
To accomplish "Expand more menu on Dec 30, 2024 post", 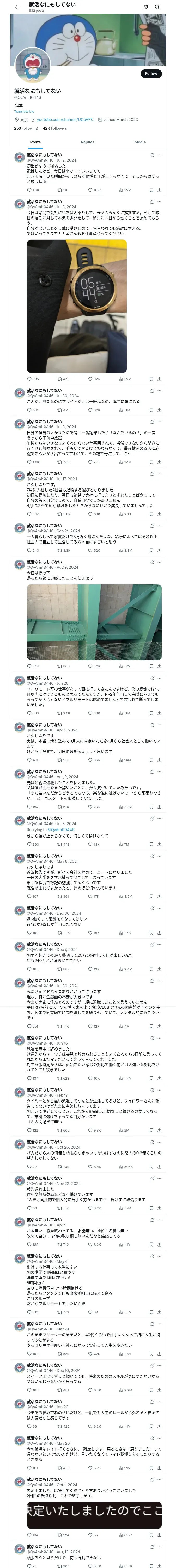I will tap(160, 908).
